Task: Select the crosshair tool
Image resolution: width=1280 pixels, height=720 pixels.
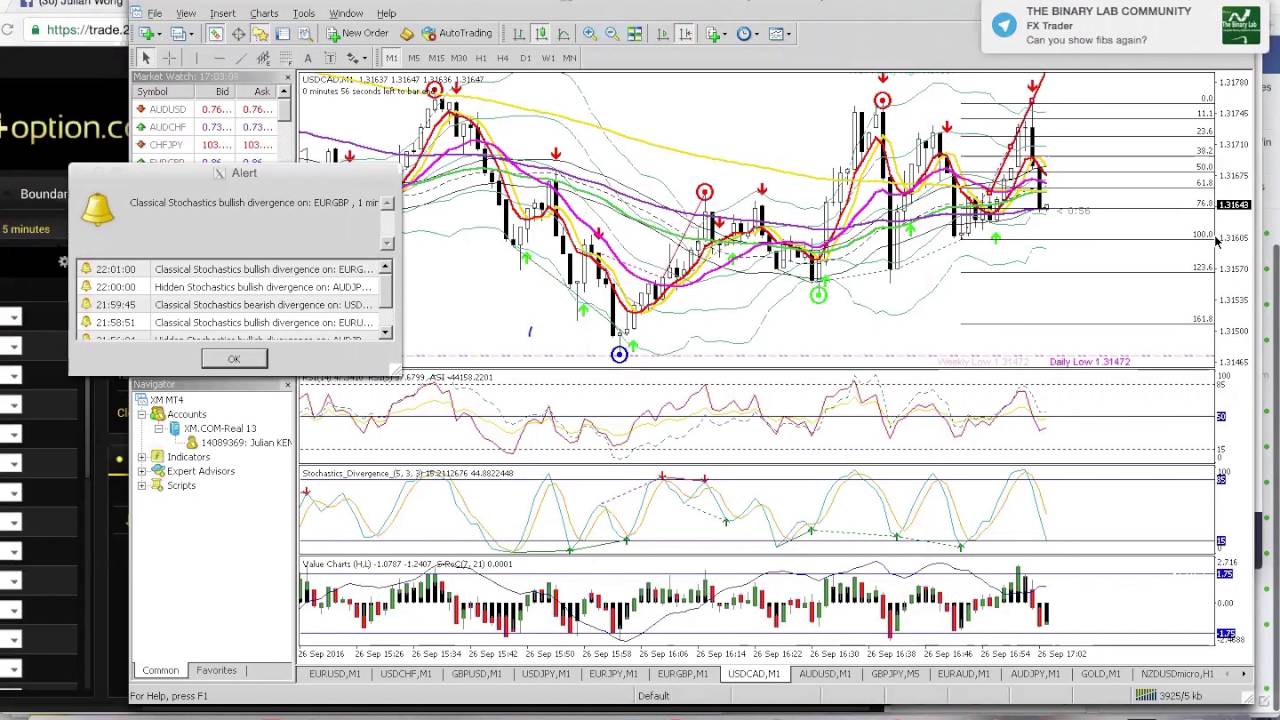Action: pos(169,58)
